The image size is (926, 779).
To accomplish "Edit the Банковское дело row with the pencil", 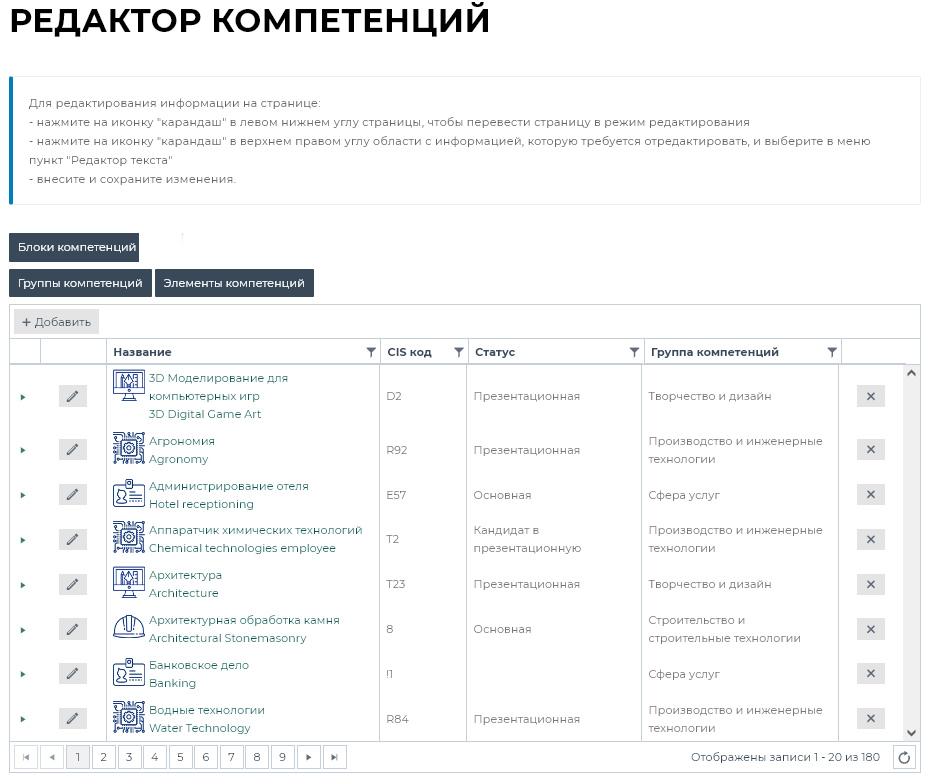I will (x=72, y=674).
